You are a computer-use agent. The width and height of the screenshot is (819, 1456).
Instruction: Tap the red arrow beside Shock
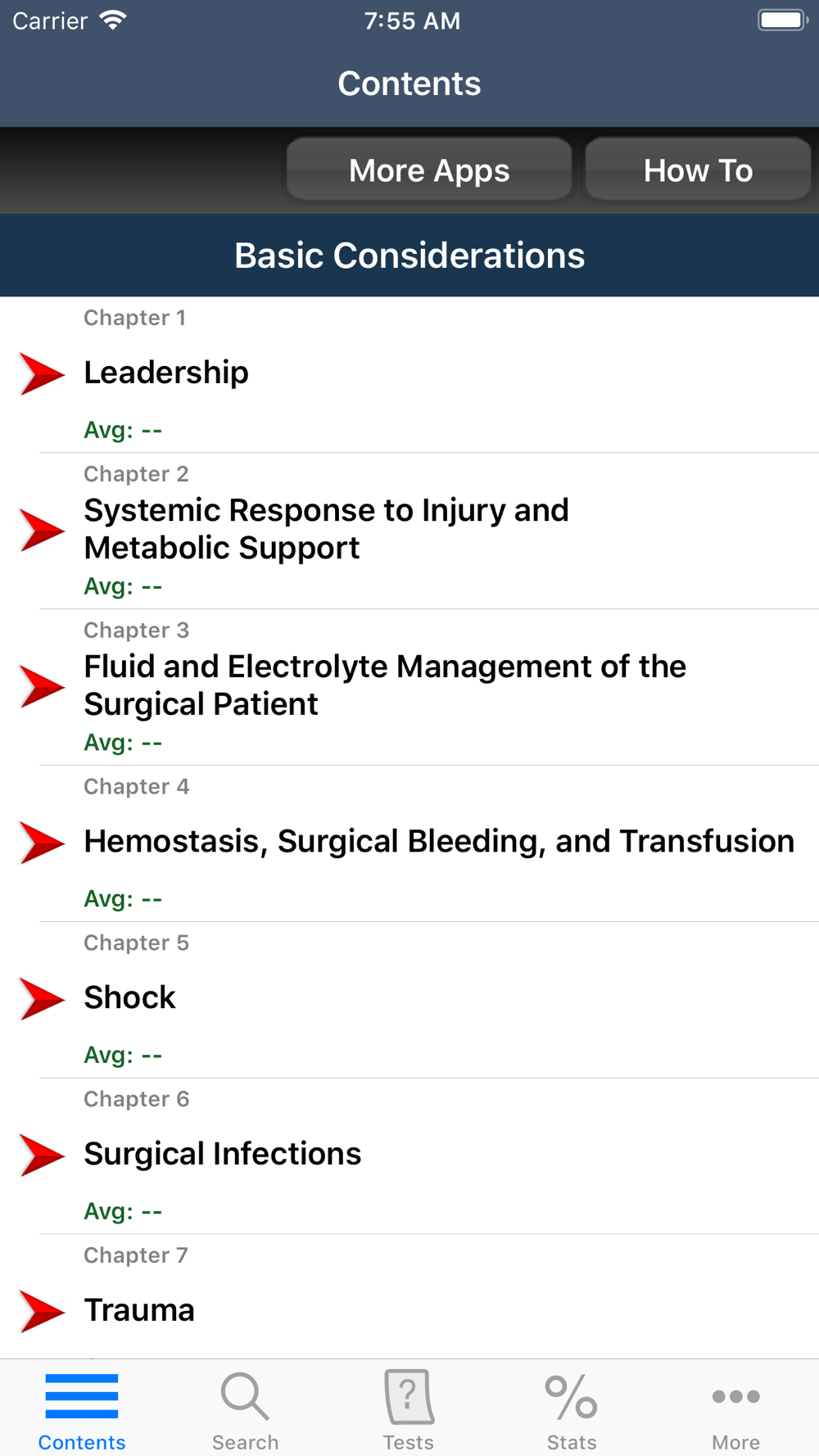(42, 999)
